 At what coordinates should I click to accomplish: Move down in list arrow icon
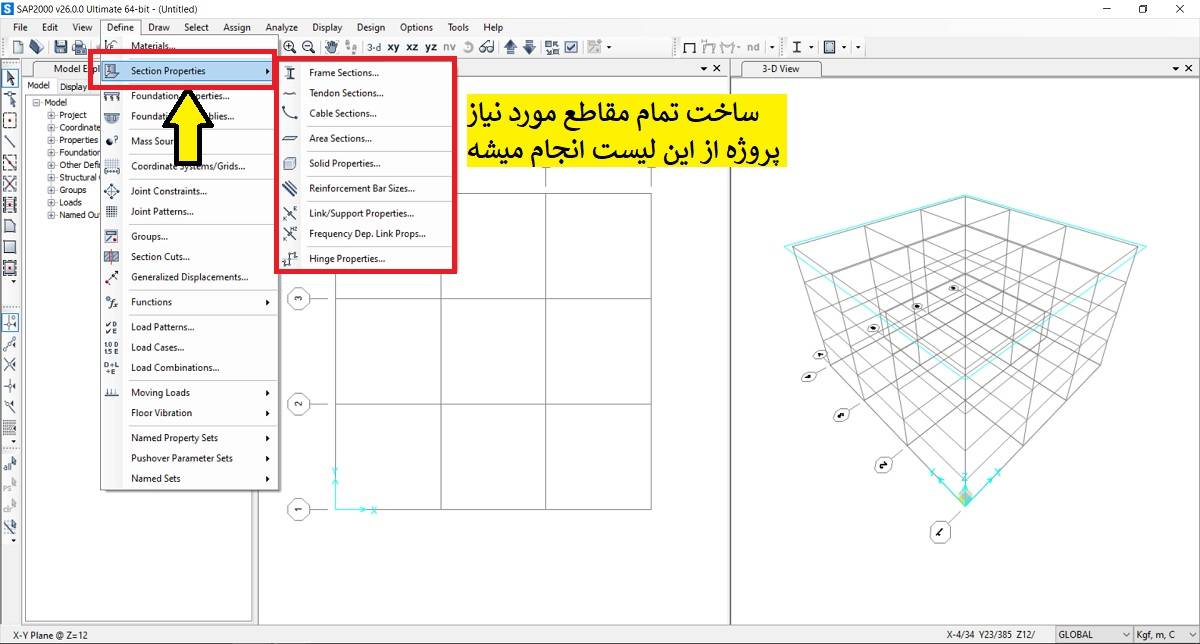point(529,47)
